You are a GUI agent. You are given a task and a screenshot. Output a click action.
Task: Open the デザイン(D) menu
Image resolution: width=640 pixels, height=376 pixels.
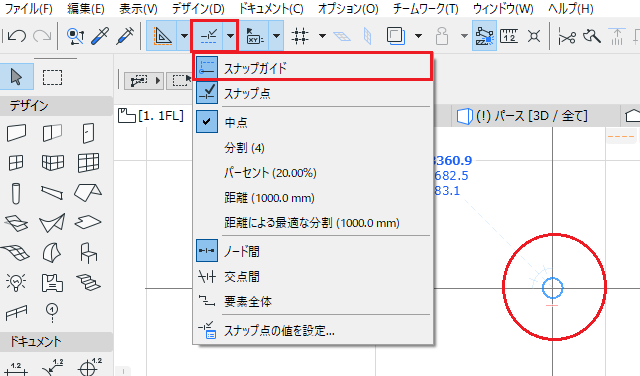coord(198,9)
